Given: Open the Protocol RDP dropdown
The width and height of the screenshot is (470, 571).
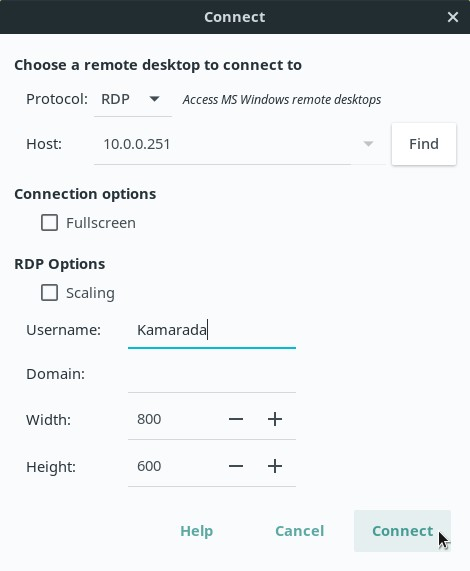Looking at the screenshot, I should point(133,99).
